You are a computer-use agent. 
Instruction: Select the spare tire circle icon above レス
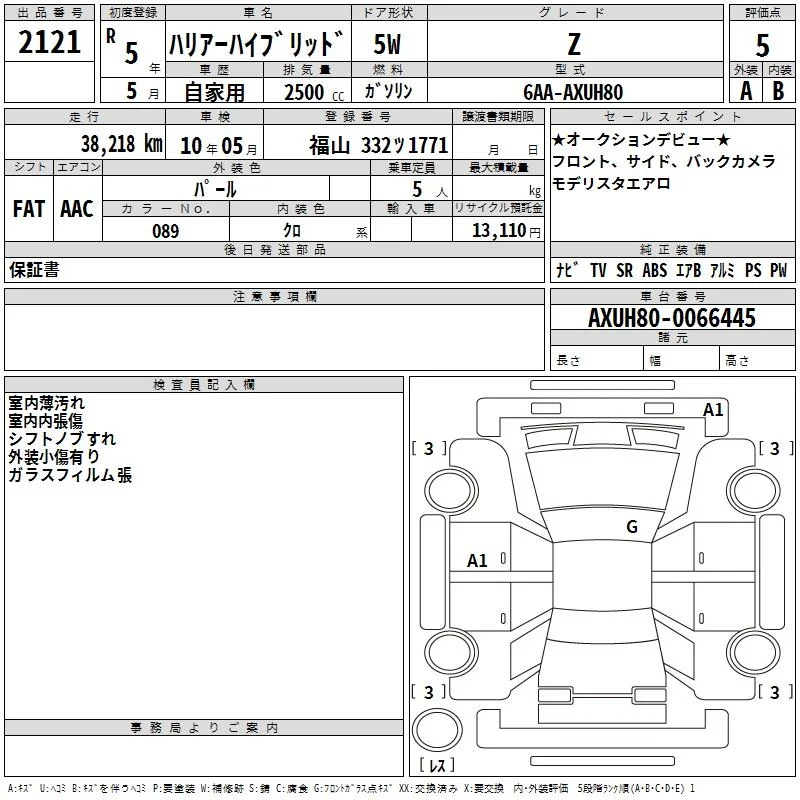point(437,731)
